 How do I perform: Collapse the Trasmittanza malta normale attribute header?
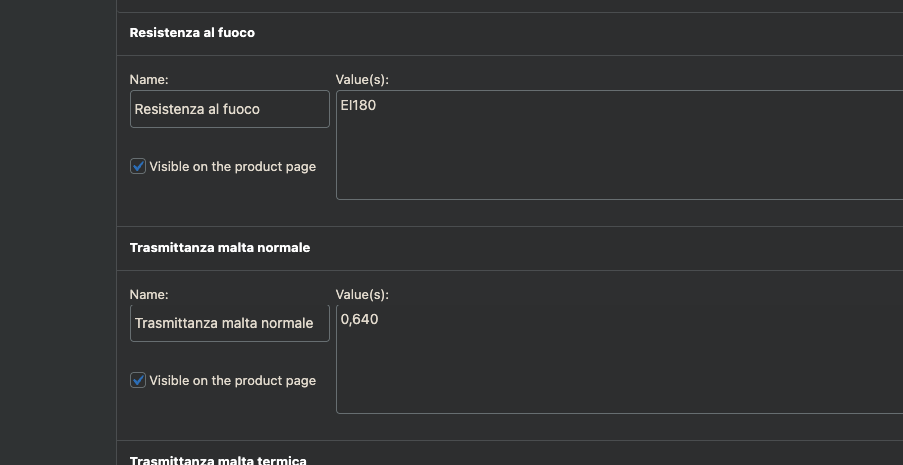(x=510, y=248)
